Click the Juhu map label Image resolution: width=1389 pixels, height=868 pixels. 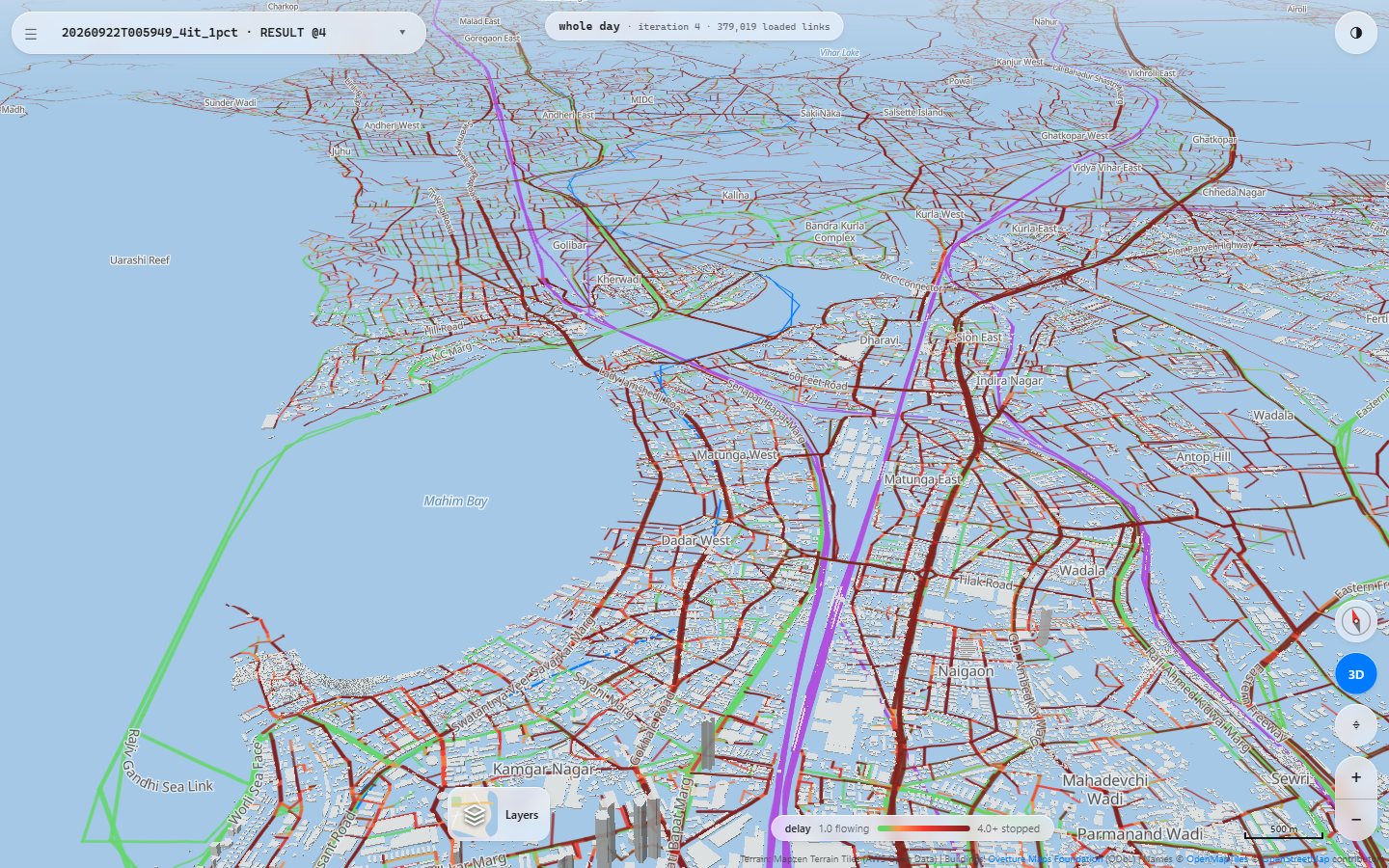coord(340,151)
